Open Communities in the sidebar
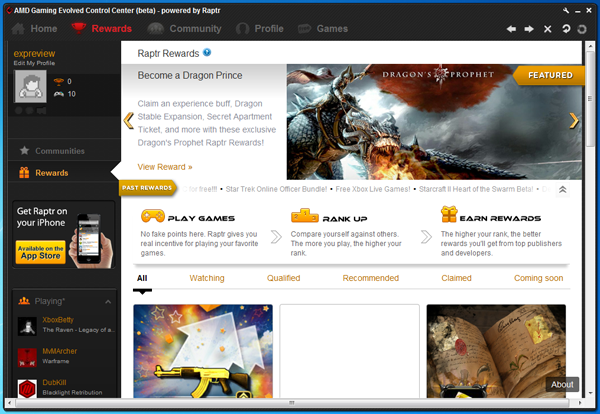 [59, 151]
